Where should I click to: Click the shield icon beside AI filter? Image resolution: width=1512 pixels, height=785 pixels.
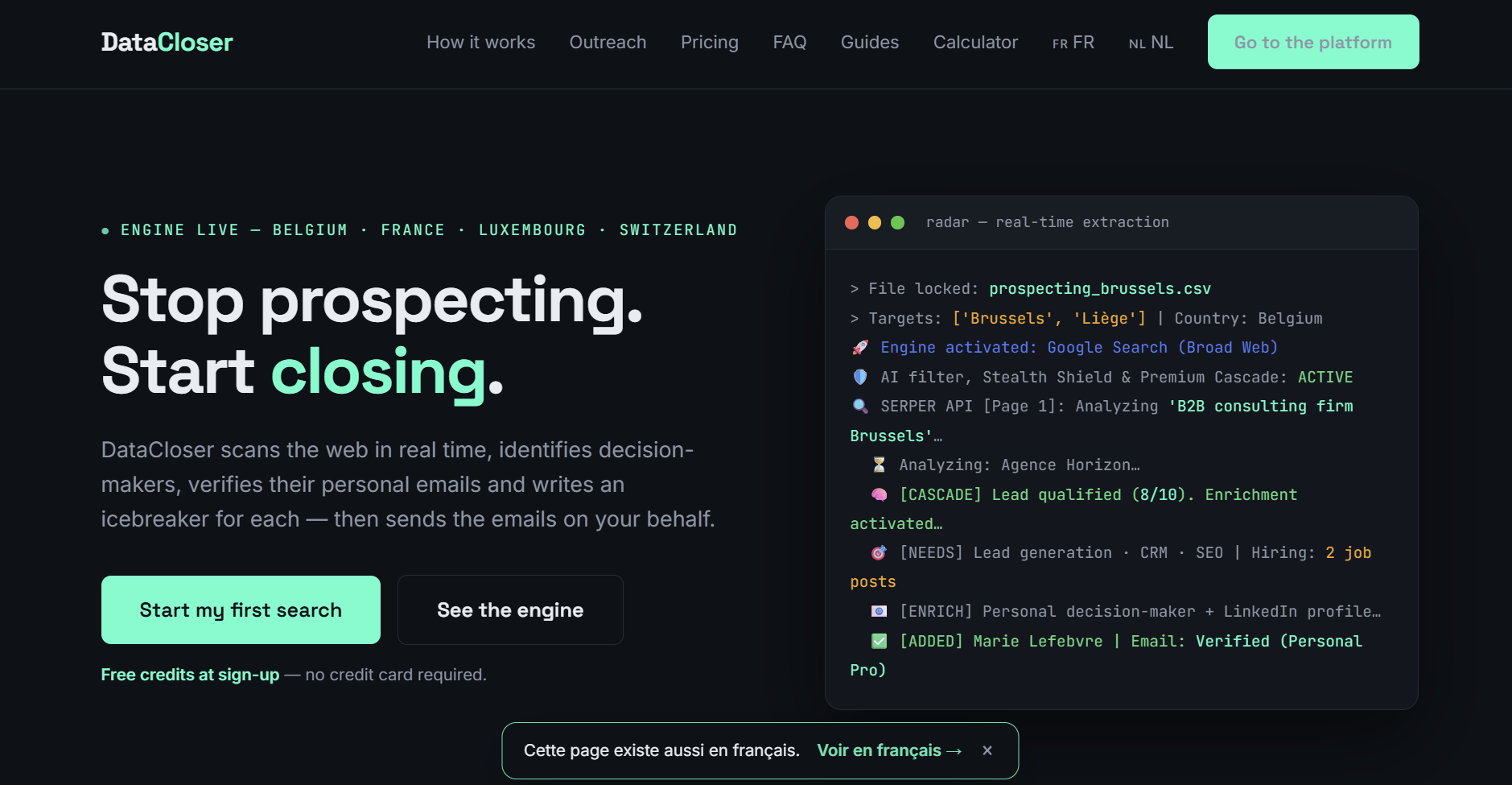pyautogui.click(x=860, y=377)
